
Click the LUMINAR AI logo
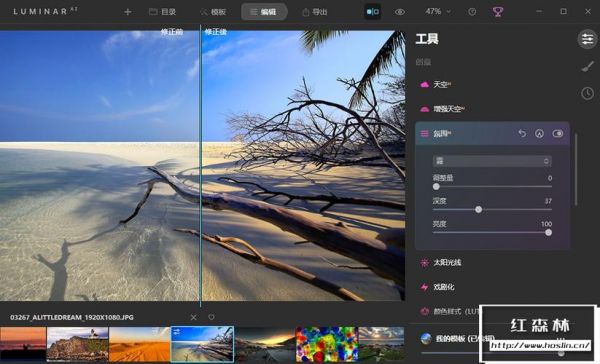pos(45,11)
